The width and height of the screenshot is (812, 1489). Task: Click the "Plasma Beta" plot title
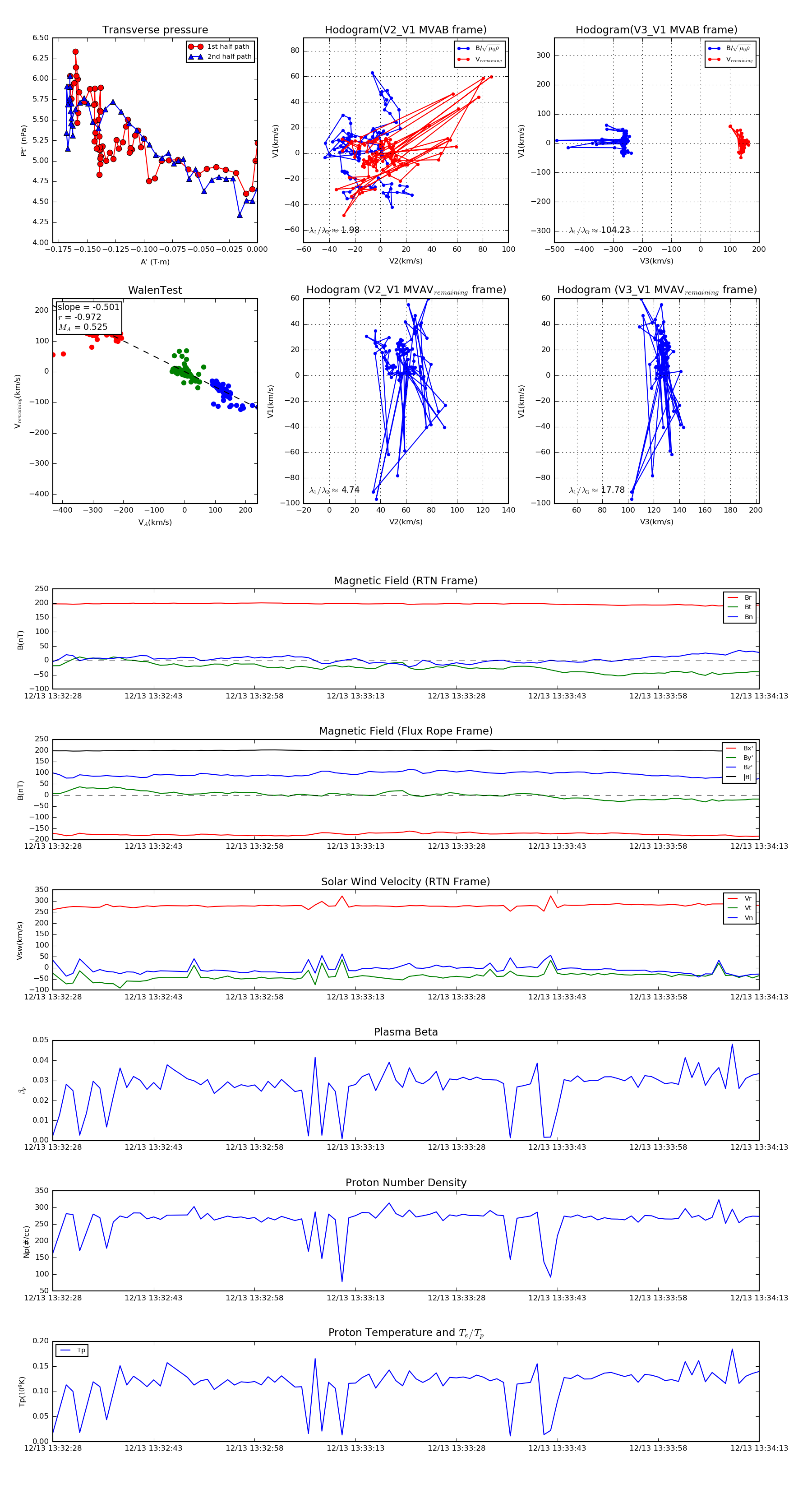(x=406, y=1032)
